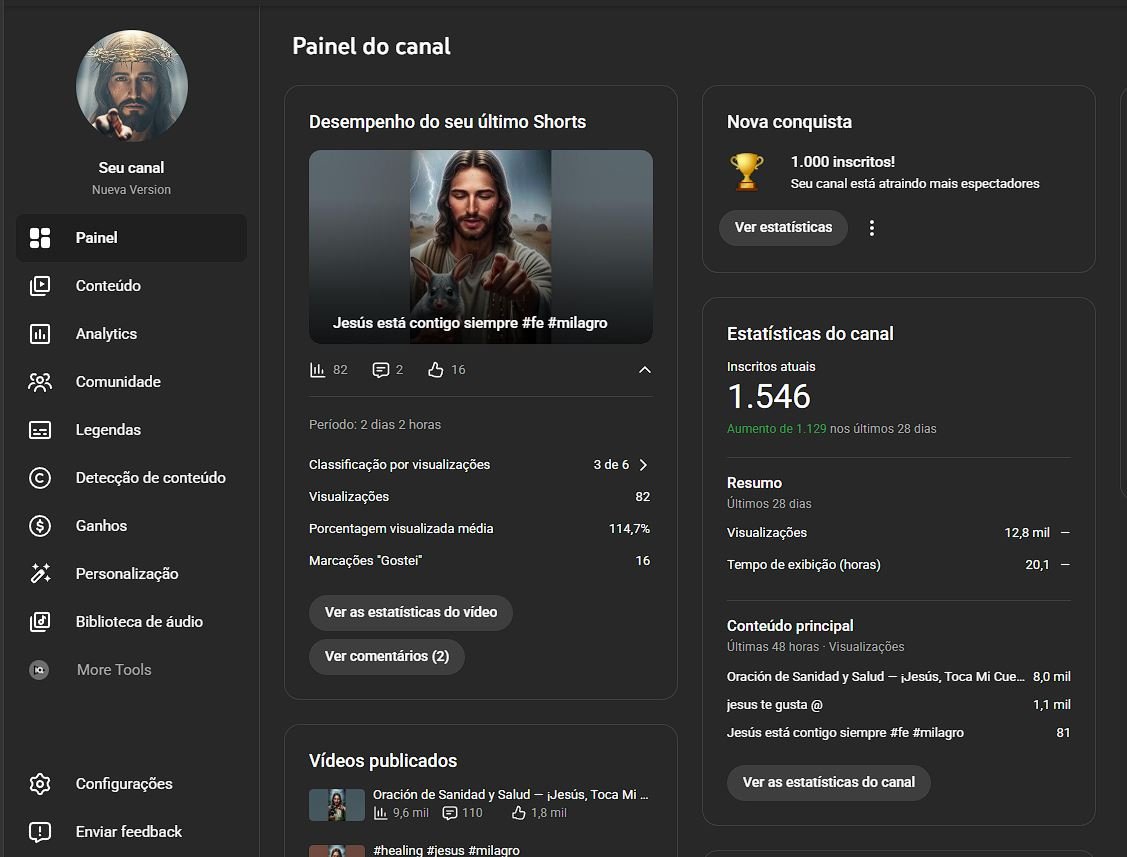1127x857 pixels.
Task: Open #healing #jesus #milagro published video
Action: 446,851
